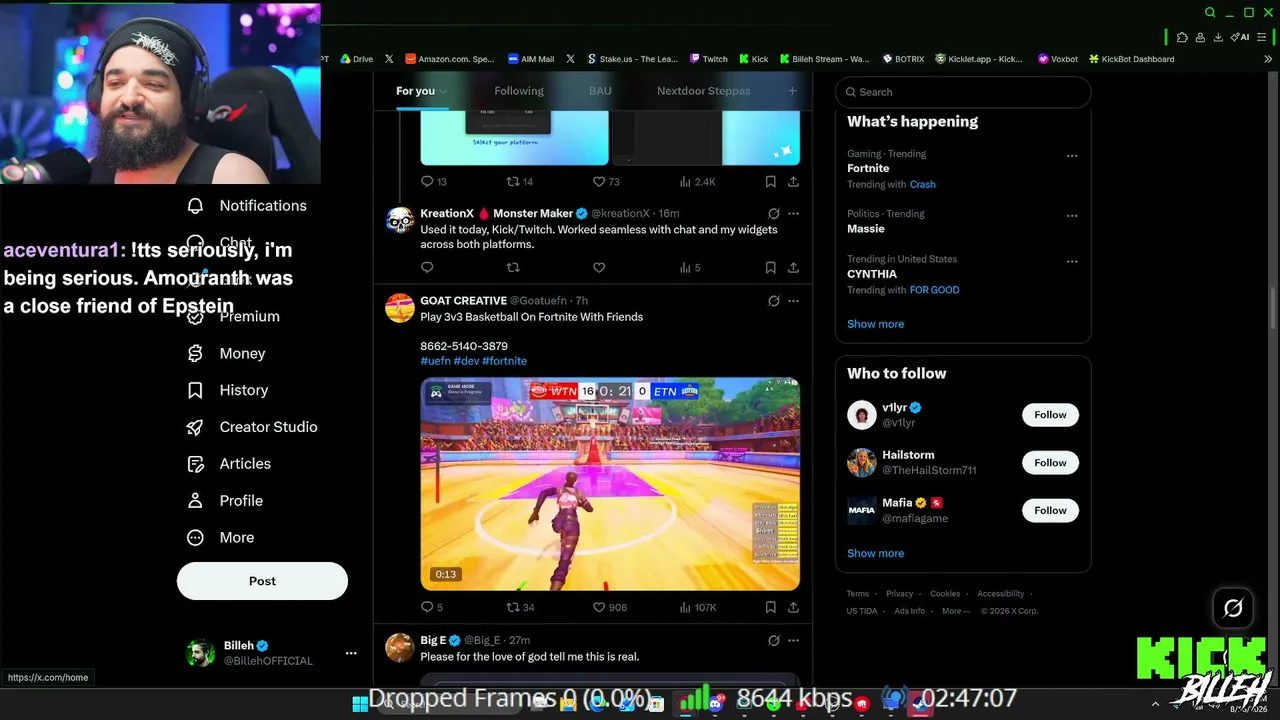Open the more menu on Big E post
Image resolution: width=1280 pixels, height=720 pixels.
point(793,640)
